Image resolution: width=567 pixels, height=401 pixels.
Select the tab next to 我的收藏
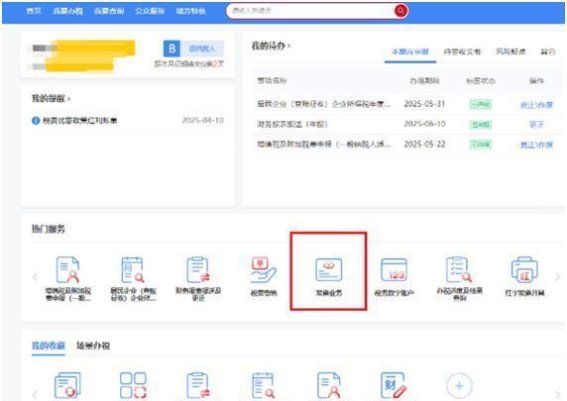(93, 345)
